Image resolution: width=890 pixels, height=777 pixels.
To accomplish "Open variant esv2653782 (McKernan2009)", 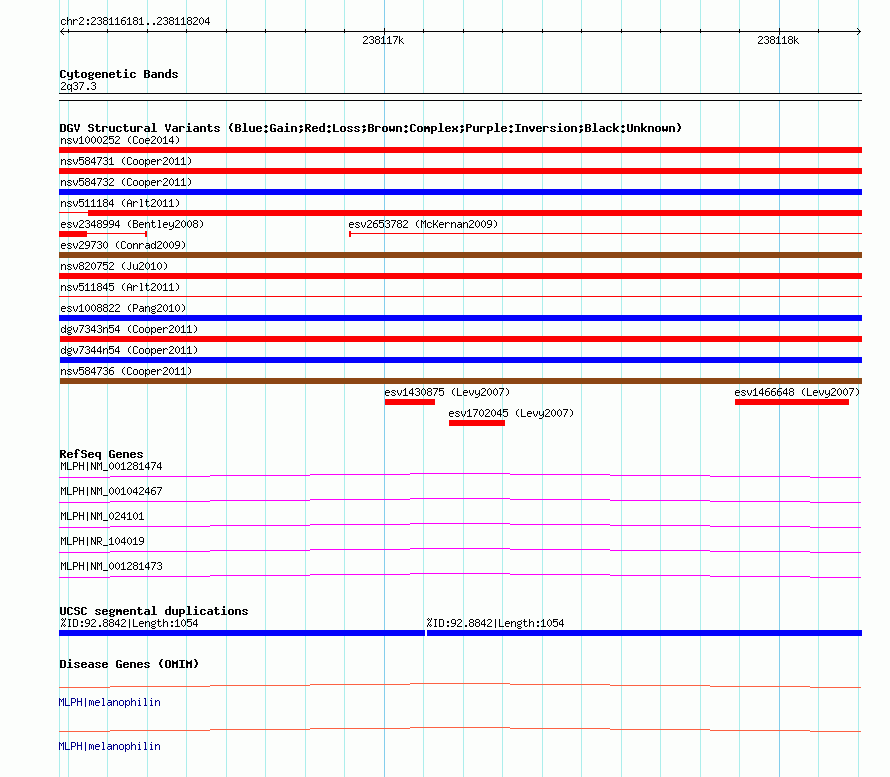I will coord(423,224).
